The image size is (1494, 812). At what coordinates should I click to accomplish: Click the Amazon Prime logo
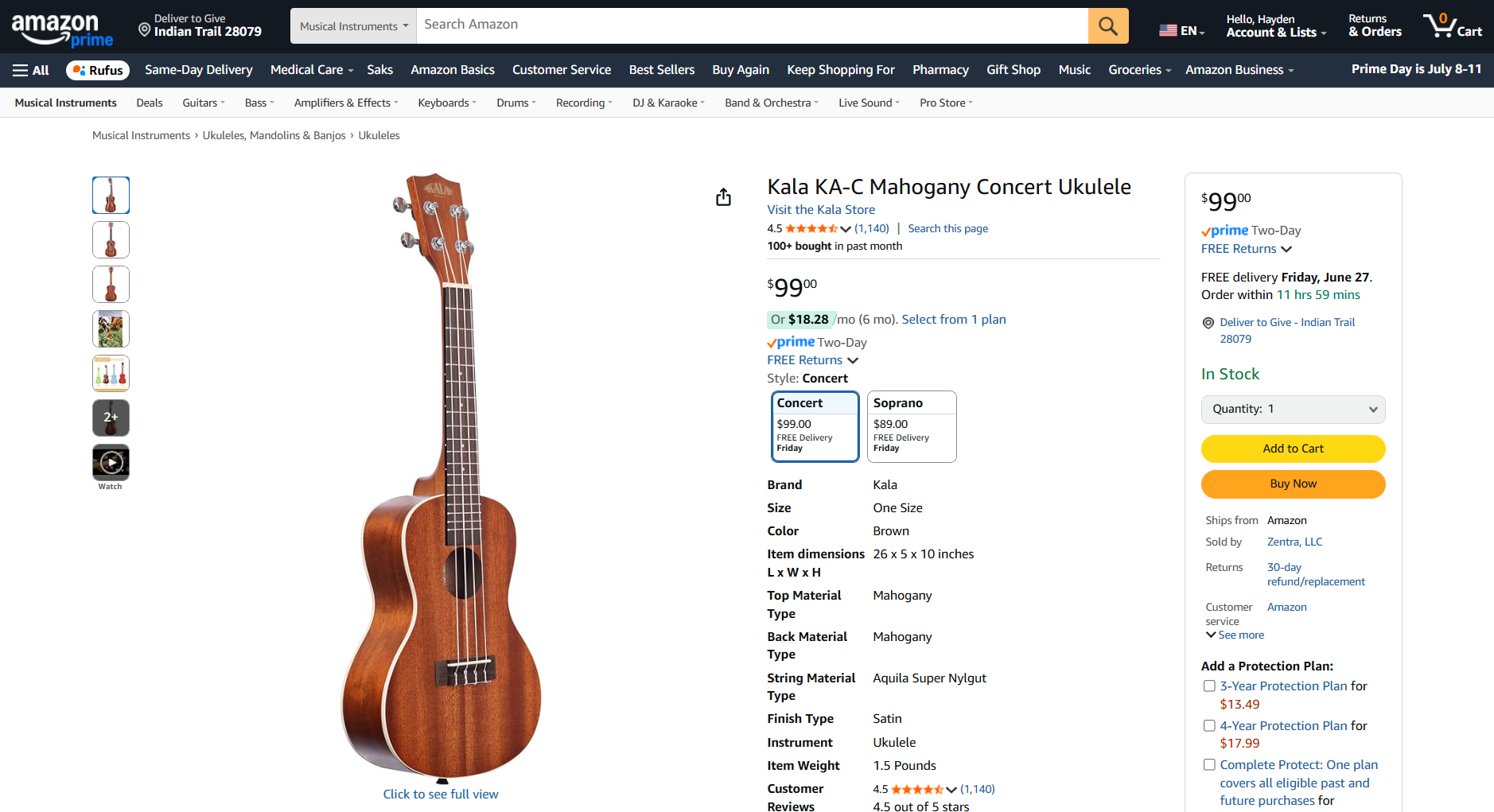pos(62,30)
